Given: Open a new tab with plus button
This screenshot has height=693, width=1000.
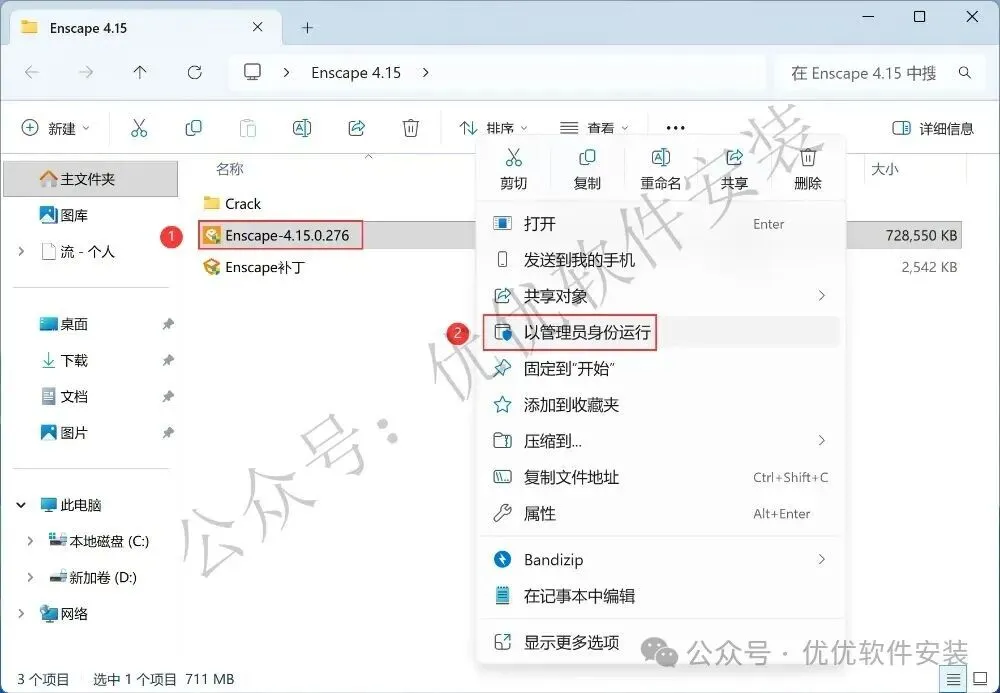Looking at the screenshot, I should click(307, 27).
